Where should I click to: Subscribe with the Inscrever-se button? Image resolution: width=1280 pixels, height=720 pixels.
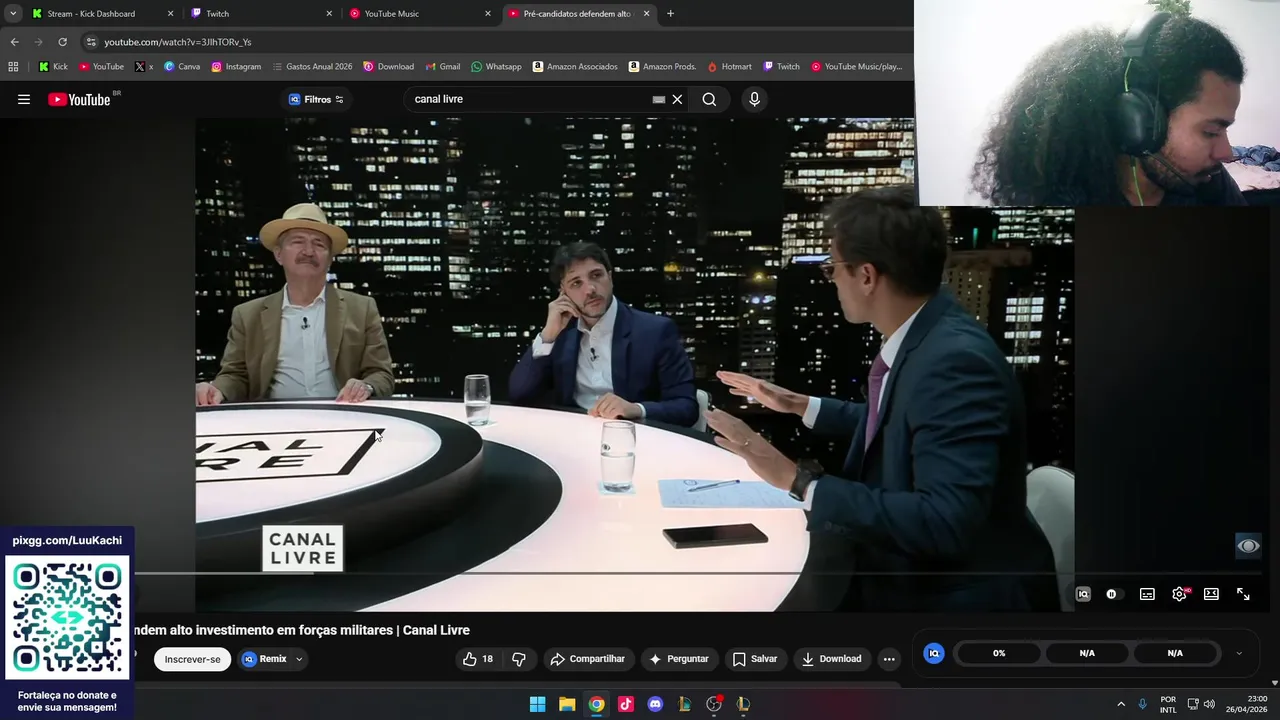pos(192,659)
